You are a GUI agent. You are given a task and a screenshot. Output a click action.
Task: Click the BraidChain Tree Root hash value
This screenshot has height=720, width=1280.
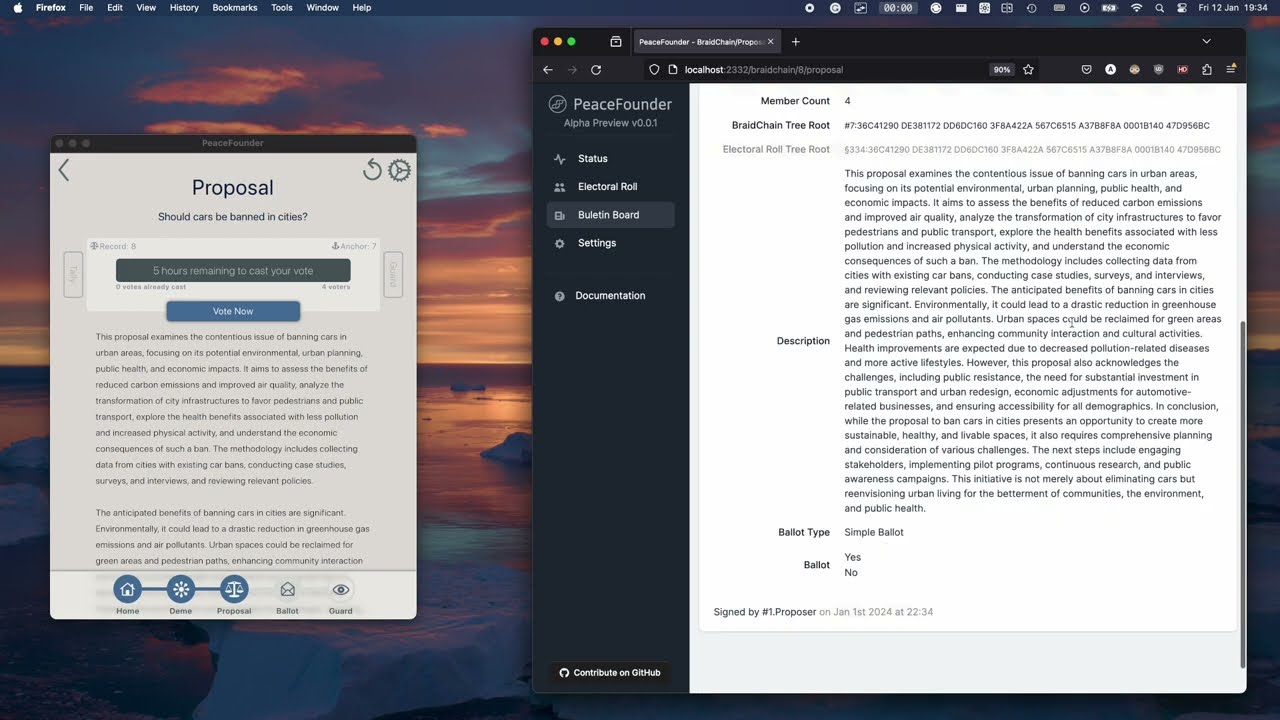pos(1027,126)
